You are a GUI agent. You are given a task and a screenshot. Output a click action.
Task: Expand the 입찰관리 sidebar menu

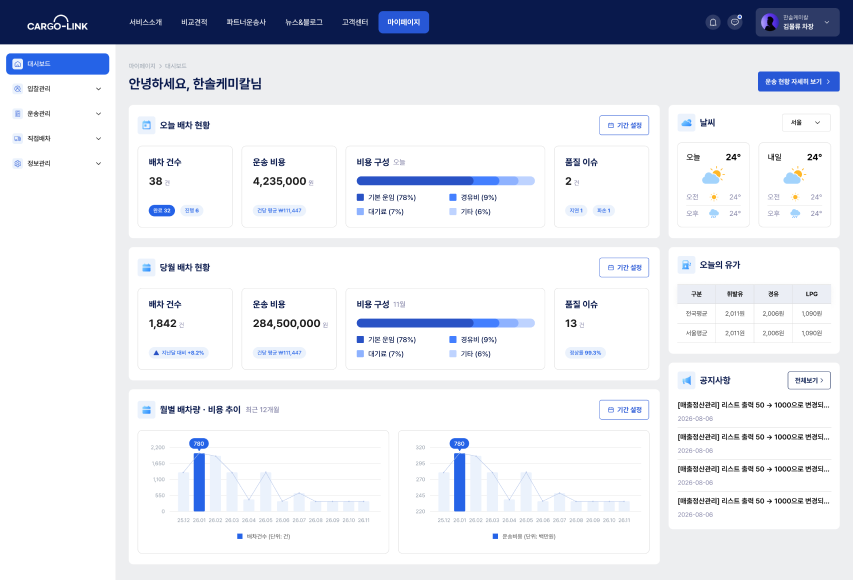pos(58,89)
